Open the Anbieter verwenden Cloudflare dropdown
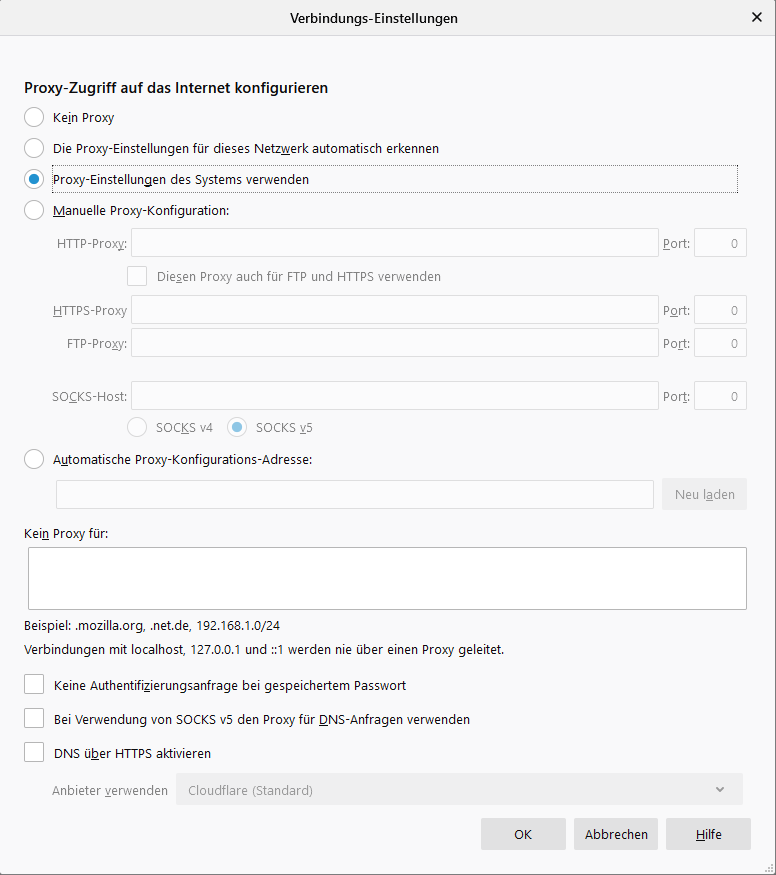776x875 pixels. [x=459, y=790]
